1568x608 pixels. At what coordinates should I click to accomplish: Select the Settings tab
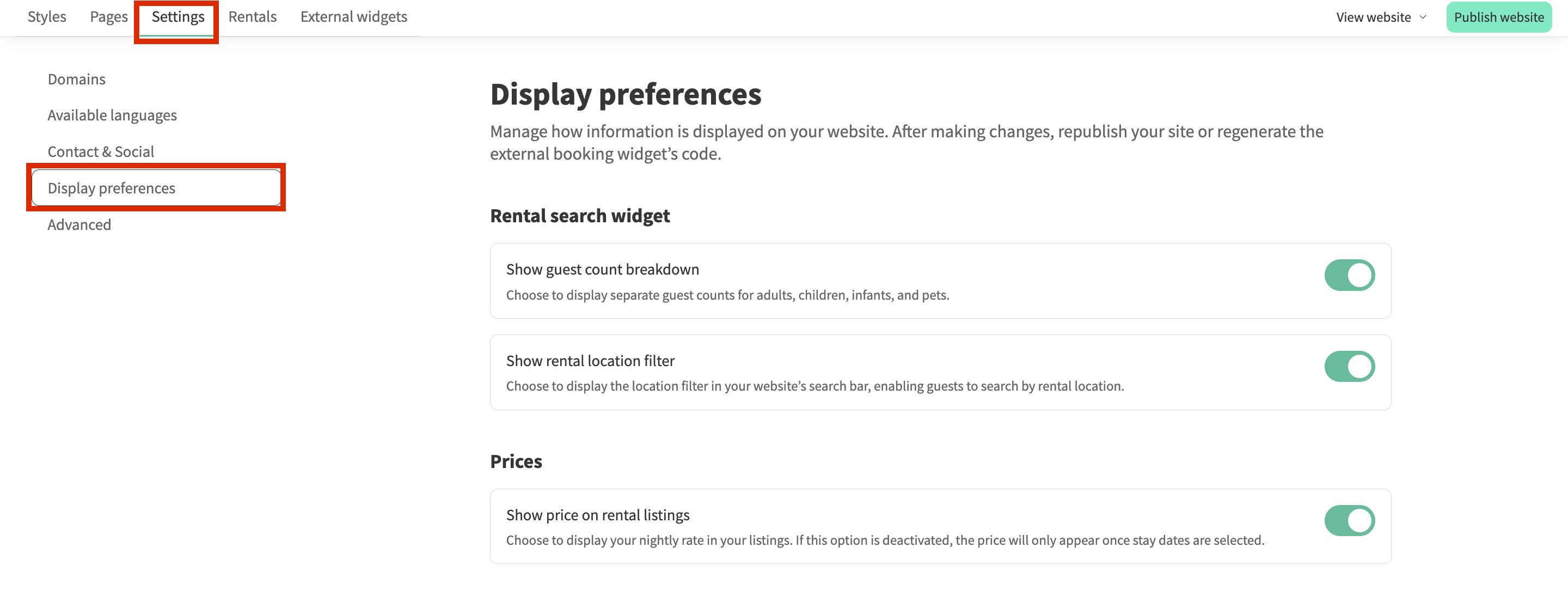point(177,17)
